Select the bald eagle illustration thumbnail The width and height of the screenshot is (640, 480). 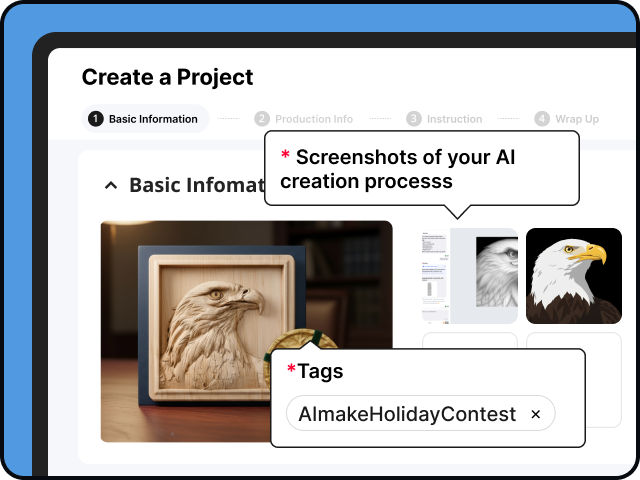(574, 276)
